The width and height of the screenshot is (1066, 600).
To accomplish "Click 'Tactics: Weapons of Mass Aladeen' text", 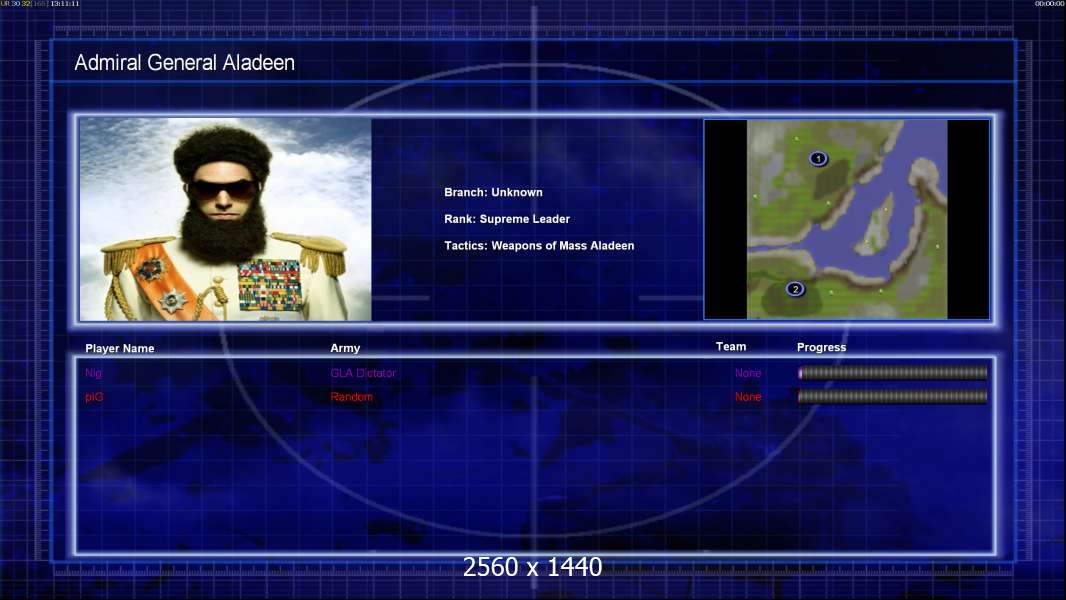I will [539, 245].
